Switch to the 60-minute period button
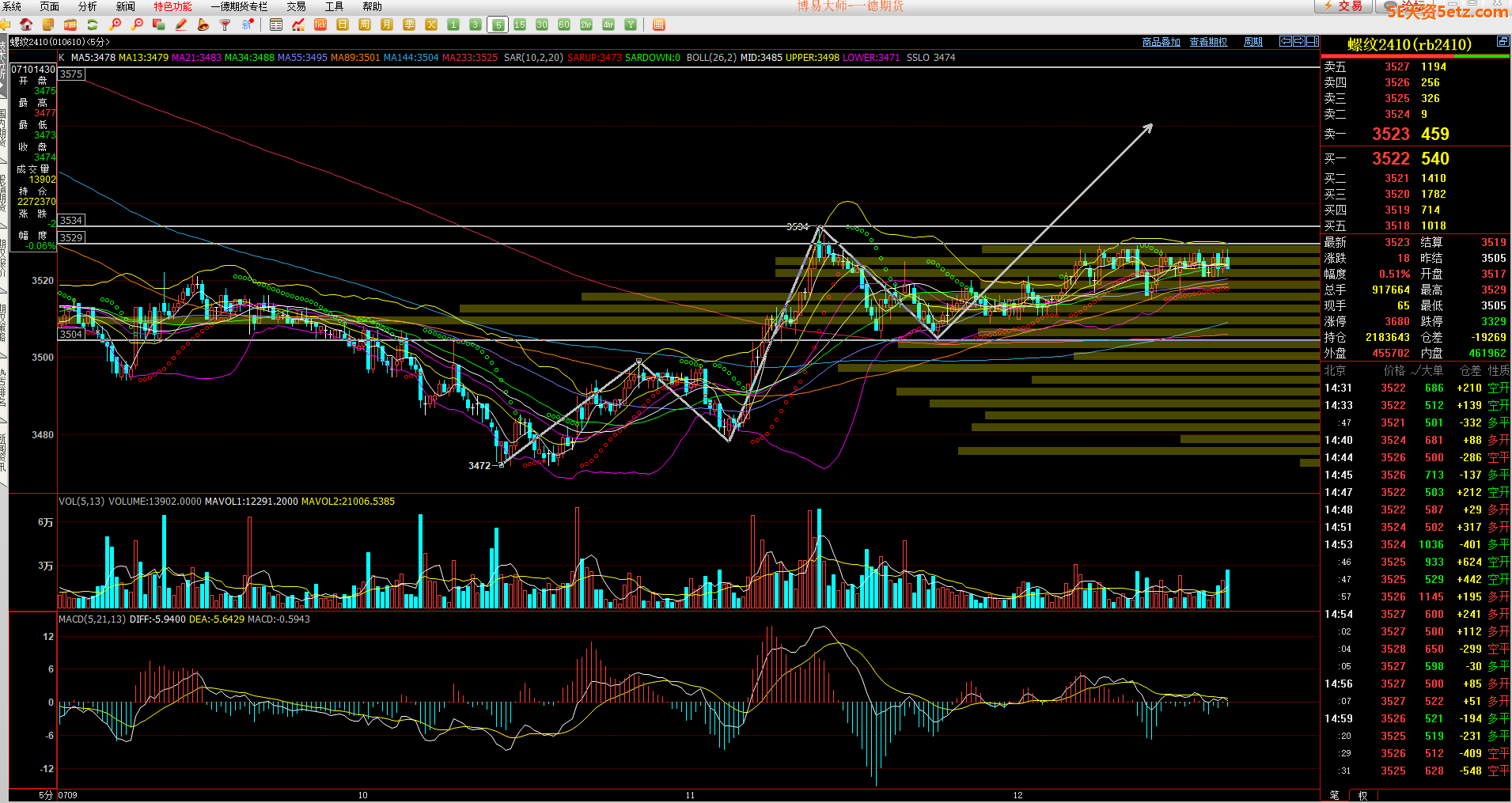The width and height of the screenshot is (1512, 803). pos(564,25)
